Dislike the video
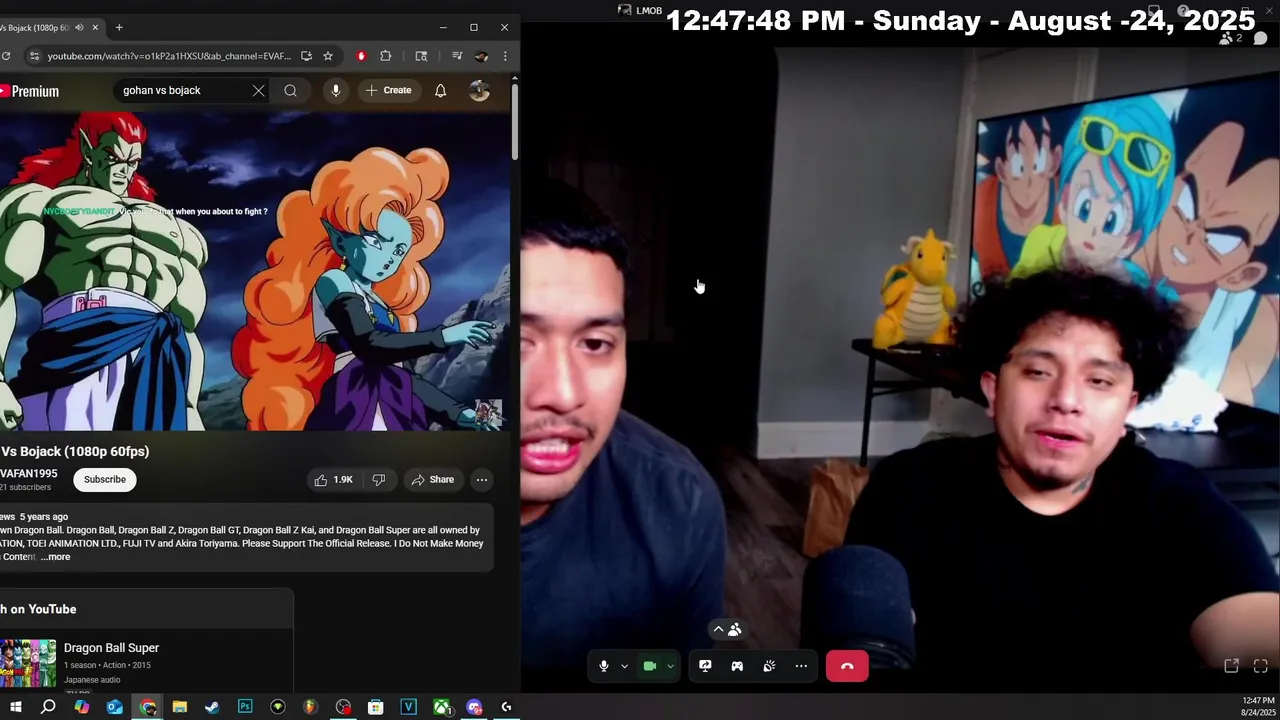The height and width of the screenshot is (720, 1280). pos(379,480)
